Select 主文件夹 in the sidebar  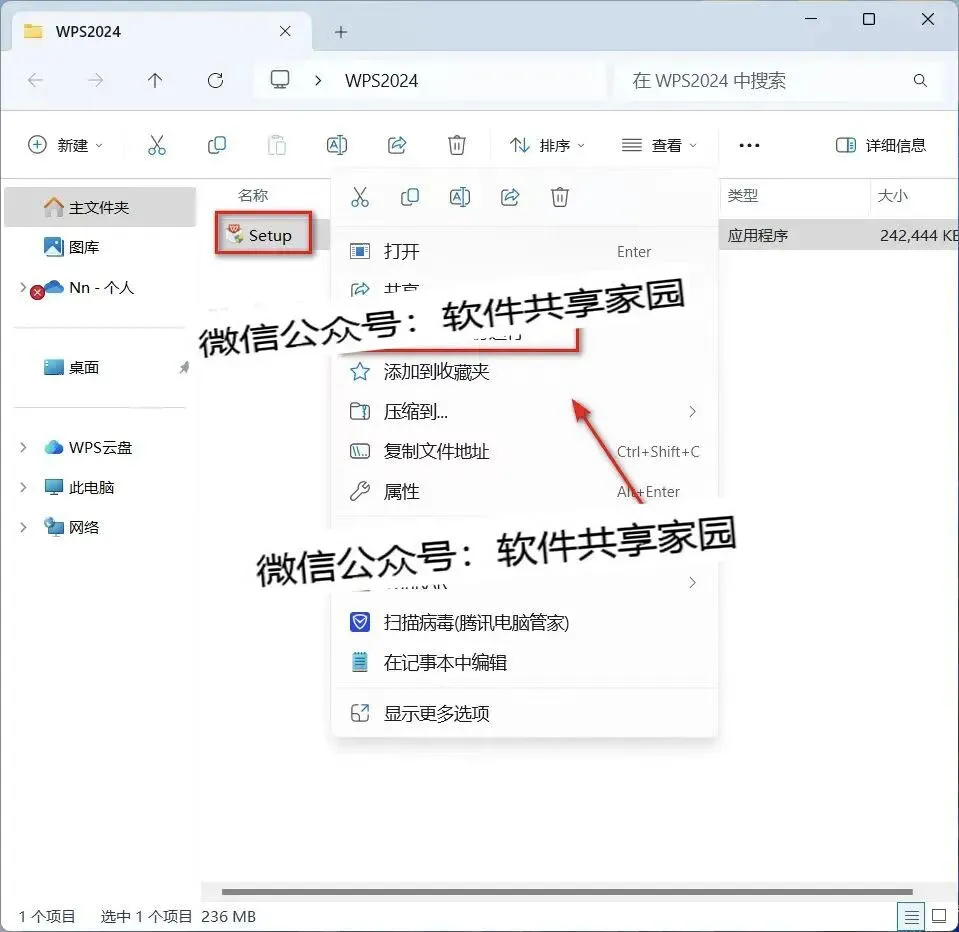[x=100, y=207]
